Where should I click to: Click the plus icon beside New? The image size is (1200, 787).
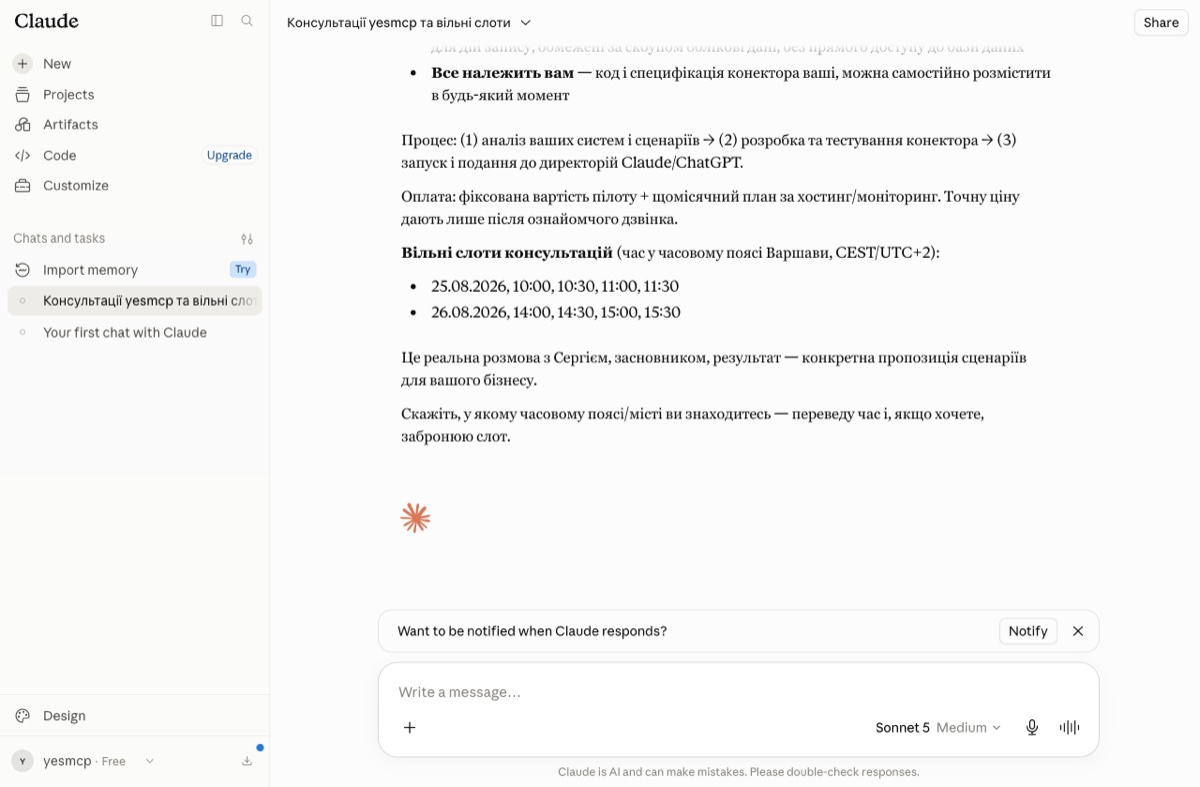22,63
